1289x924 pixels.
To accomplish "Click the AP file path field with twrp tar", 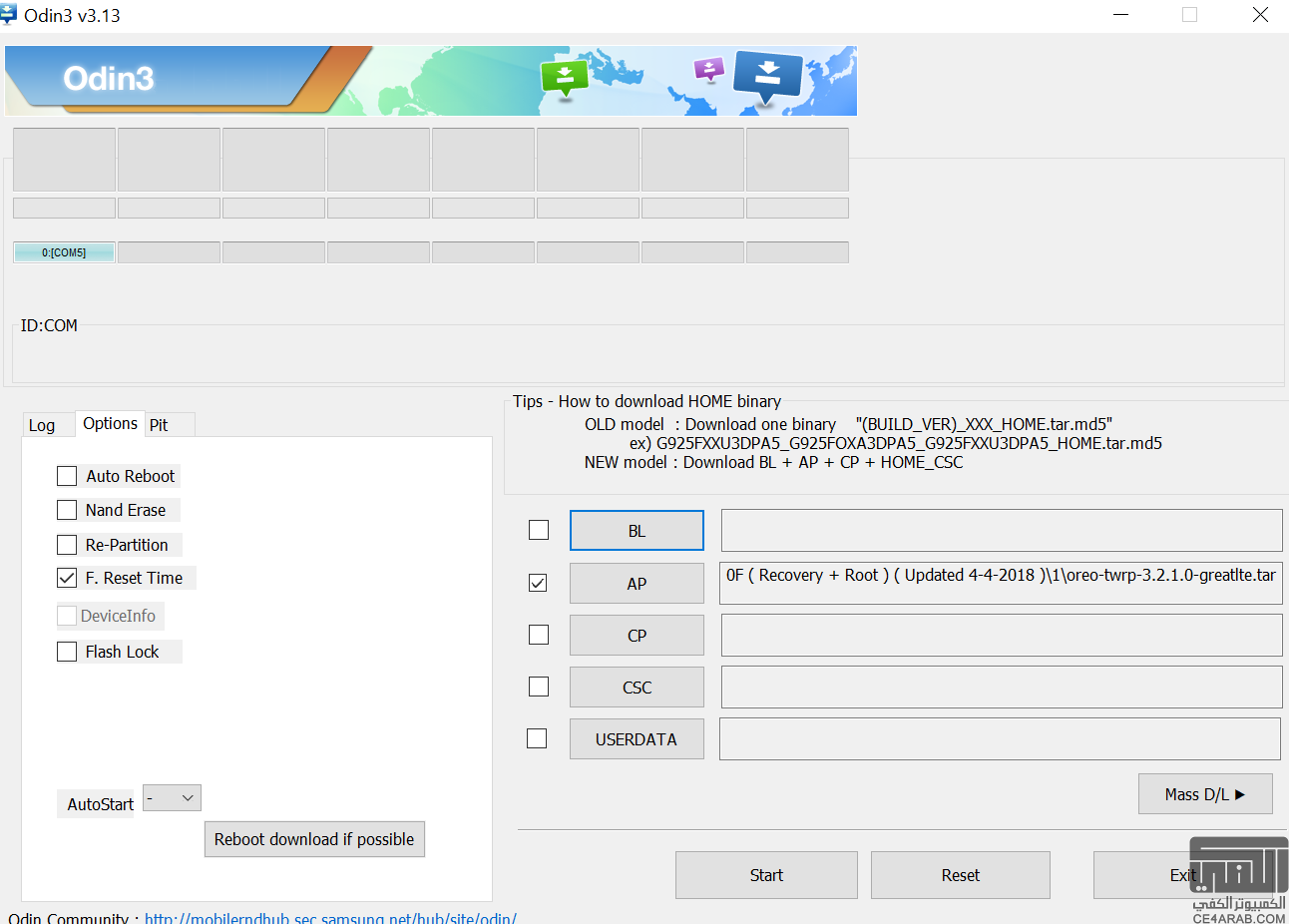I will pos(1002,583).
